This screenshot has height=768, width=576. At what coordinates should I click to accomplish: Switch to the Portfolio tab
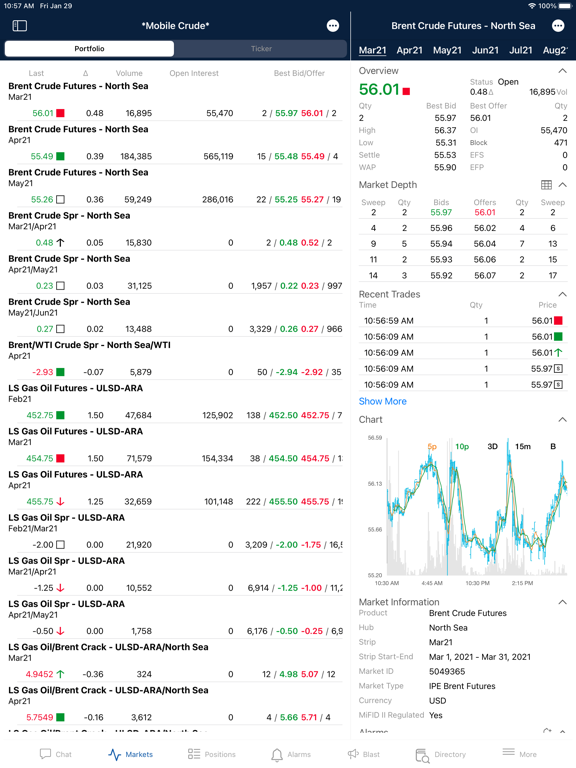coord(89,48)
